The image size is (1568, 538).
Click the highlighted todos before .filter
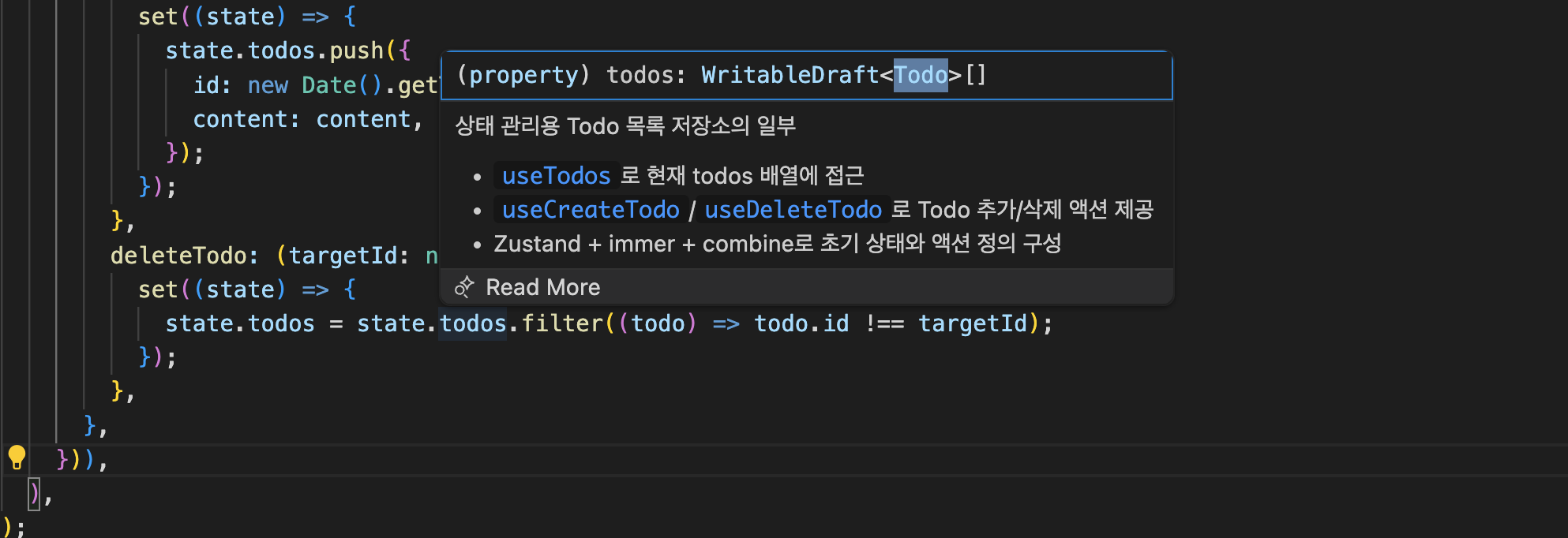tap(472, 323)
